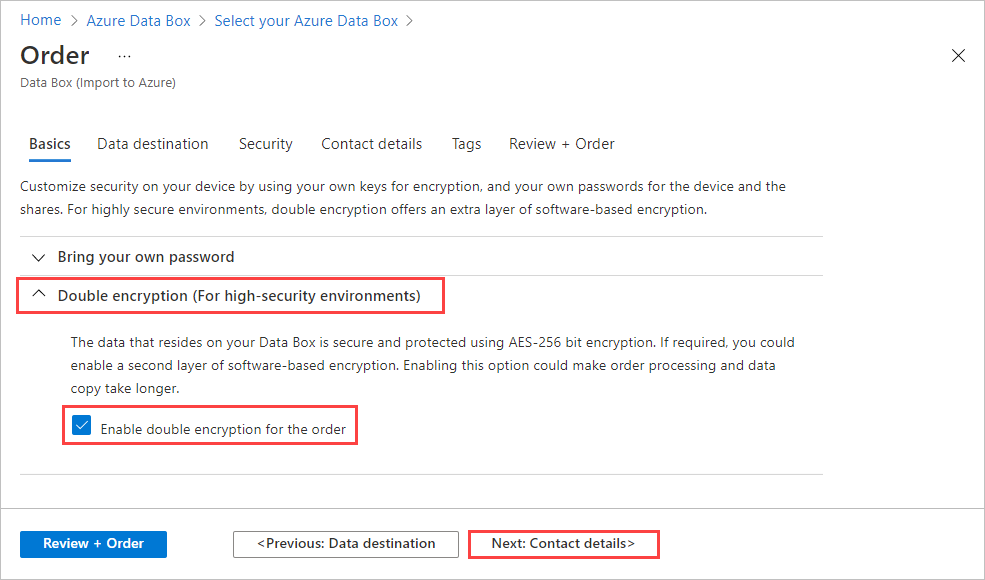This screenshot has height=580, width=985.
Task: Click the blue Review + Order button
Action: click(x=93, y=544)
